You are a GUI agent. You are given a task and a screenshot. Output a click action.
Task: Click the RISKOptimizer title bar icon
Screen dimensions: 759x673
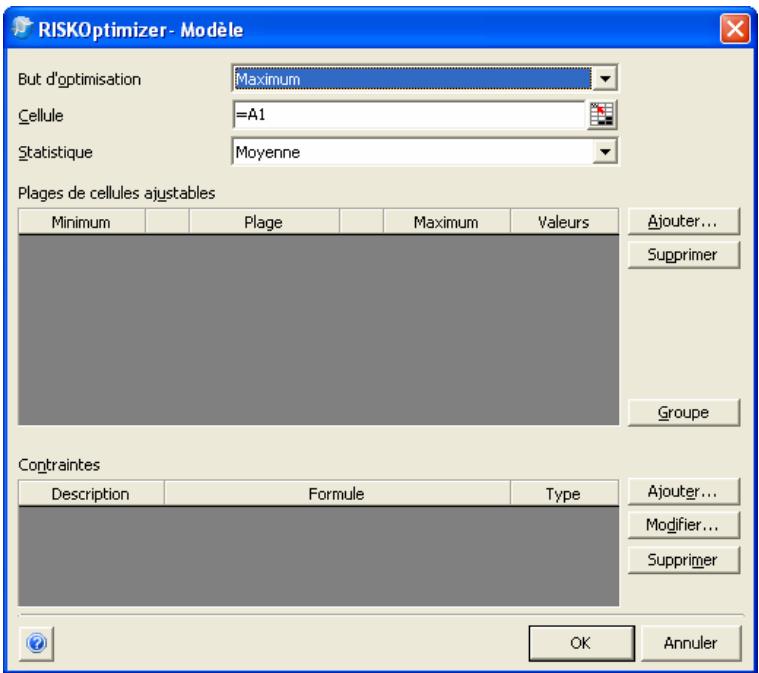tap(22, 28)
